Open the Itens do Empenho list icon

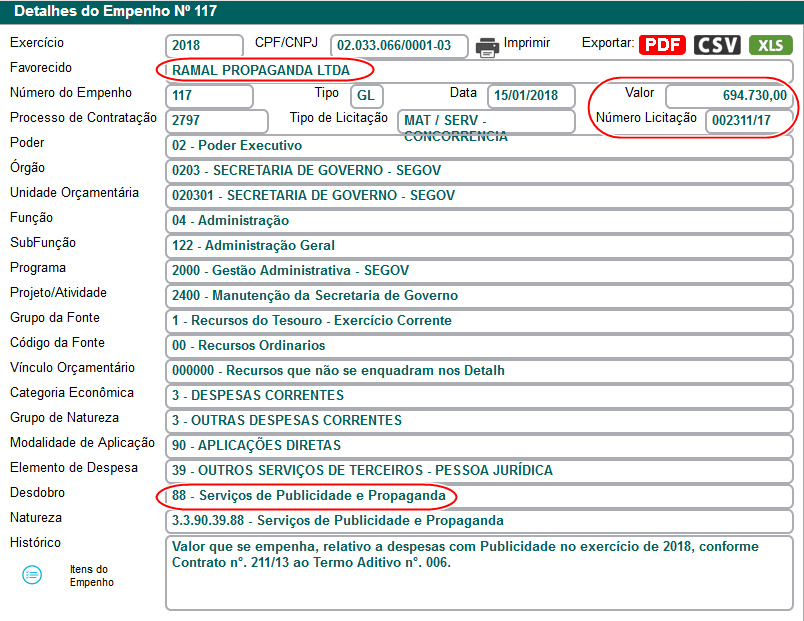[x=32, y=575]
